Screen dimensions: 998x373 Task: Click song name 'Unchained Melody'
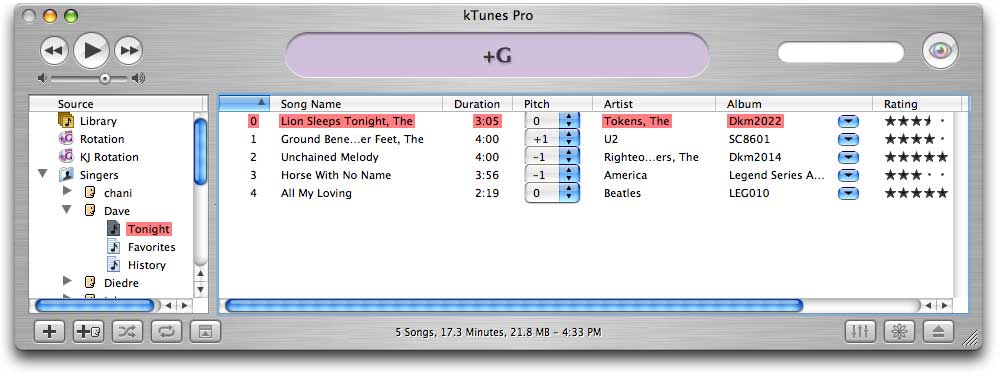click(x=330, y=157)
